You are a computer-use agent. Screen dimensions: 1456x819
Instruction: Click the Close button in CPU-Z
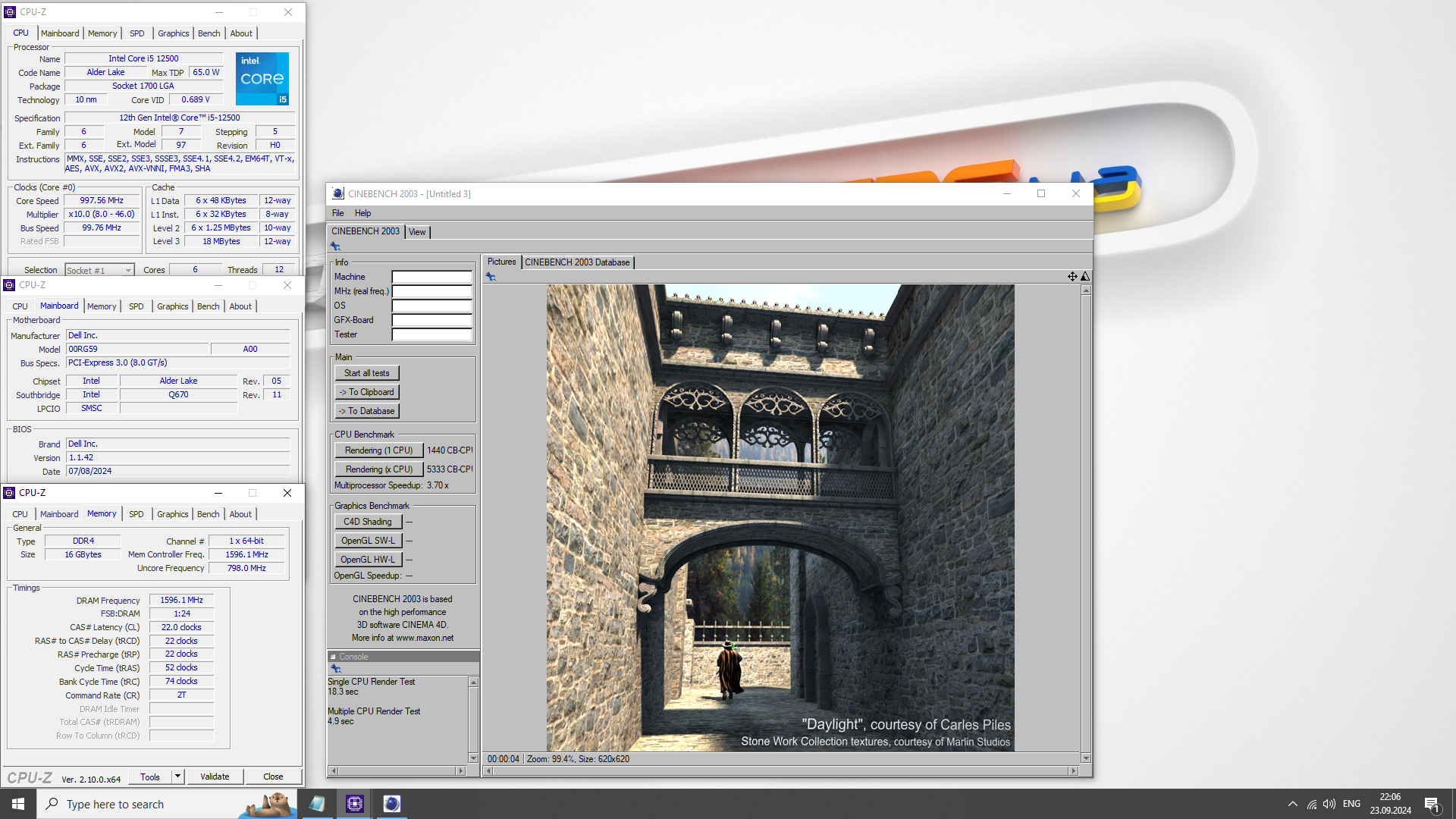click(x=273, y=777)
